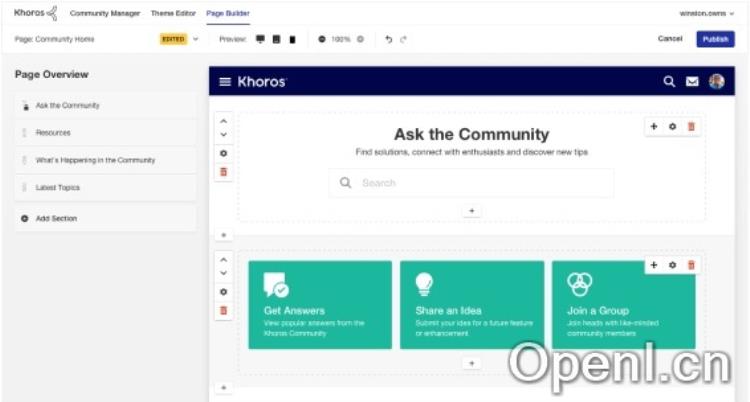Expand the EDITED status dropdown
750x402 pixels.
195,39
